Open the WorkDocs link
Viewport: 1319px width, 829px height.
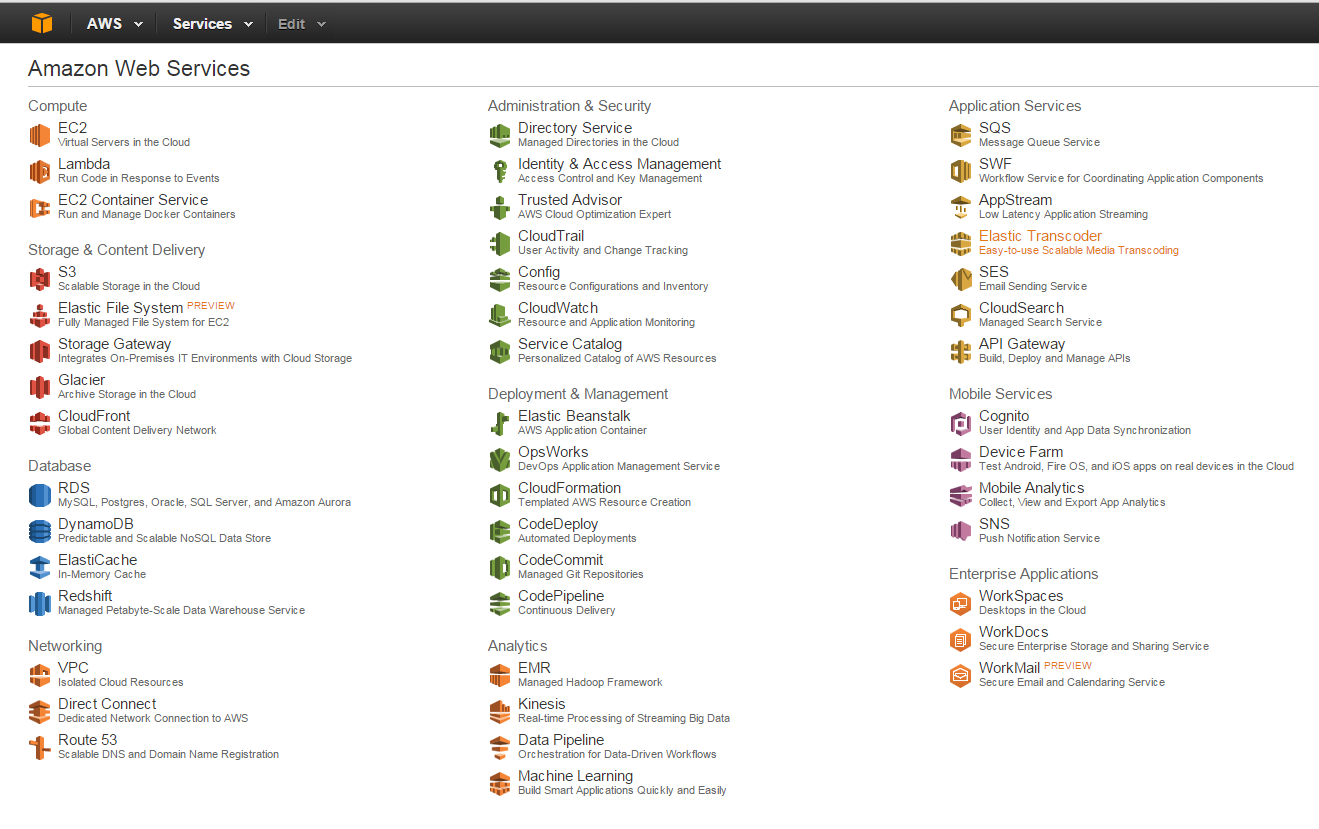pyautogui.click(x=1013, y=632)
